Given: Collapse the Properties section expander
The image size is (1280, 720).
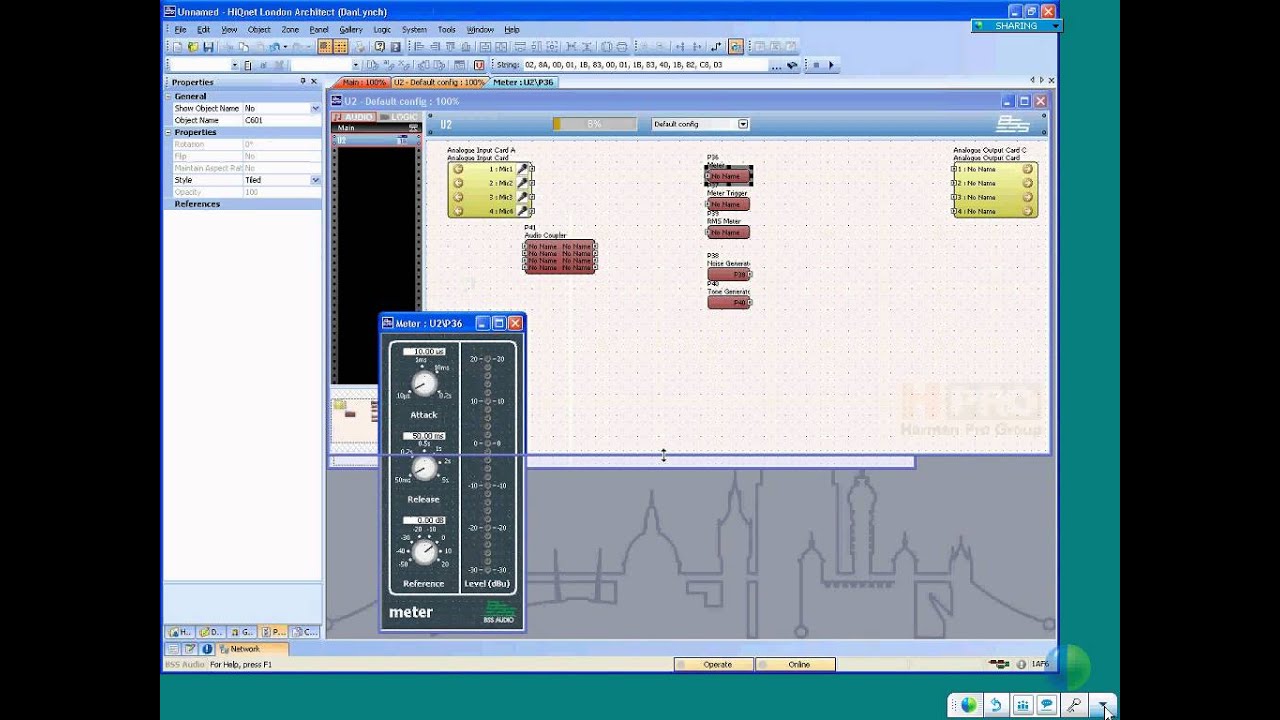Looking at the screenshot, I should 169,132.
